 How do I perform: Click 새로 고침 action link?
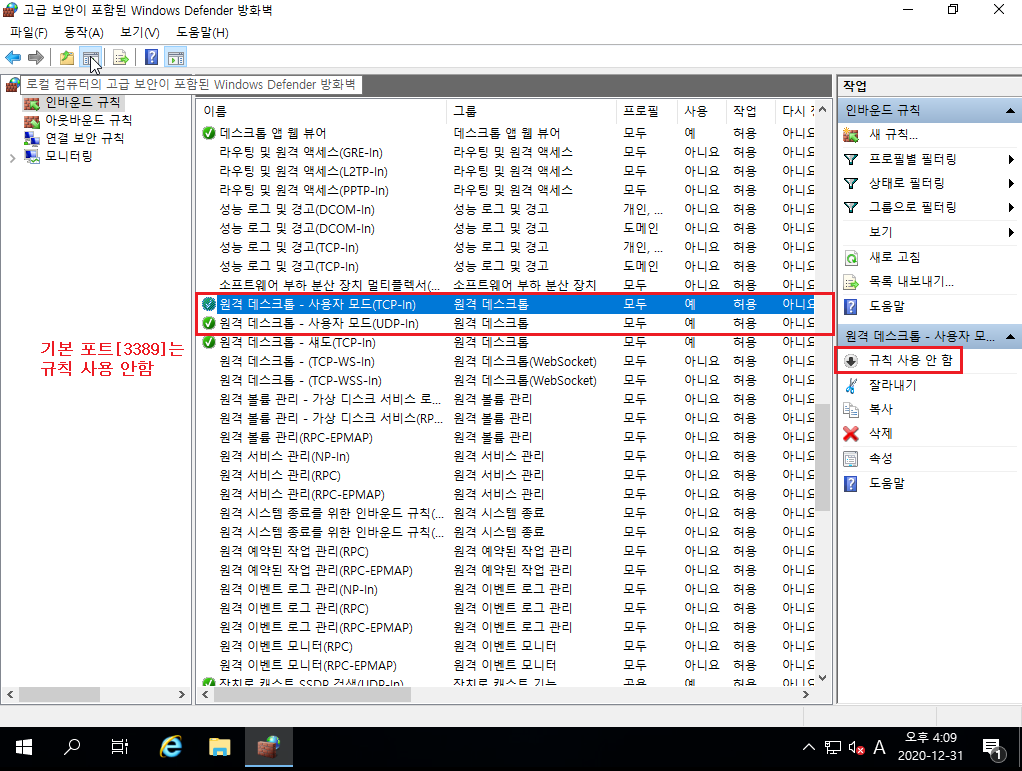click(894, 257)
